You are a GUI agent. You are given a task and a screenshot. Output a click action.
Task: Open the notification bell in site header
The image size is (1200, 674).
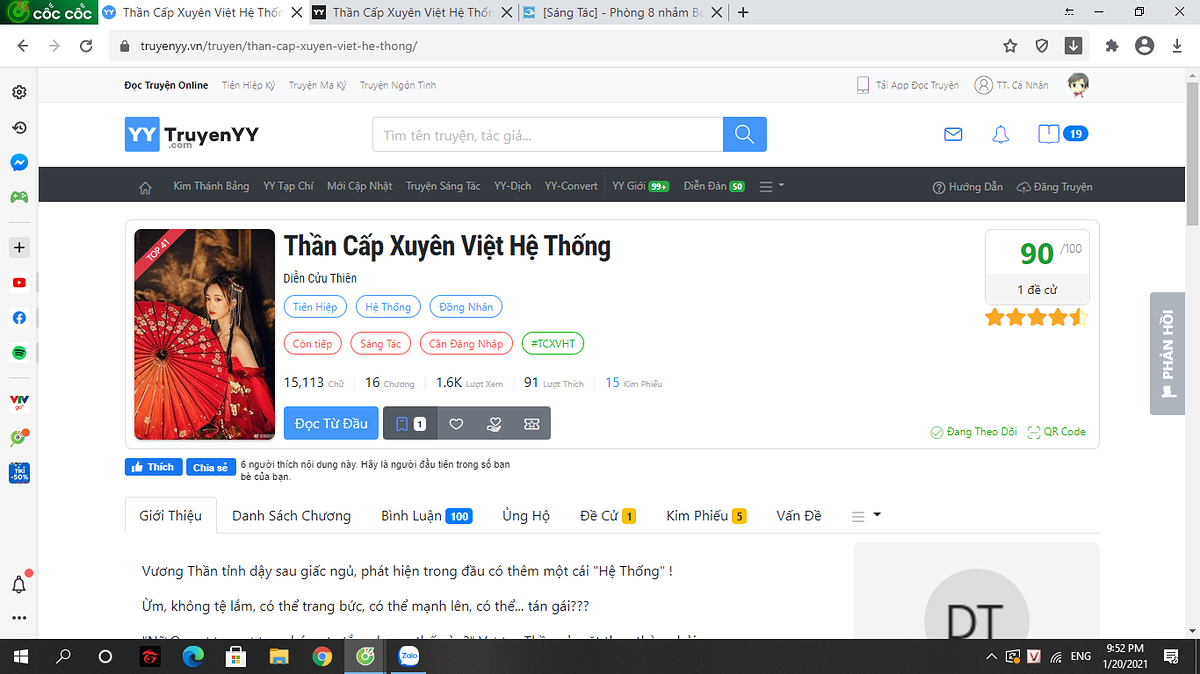[x=1000, y=135]
